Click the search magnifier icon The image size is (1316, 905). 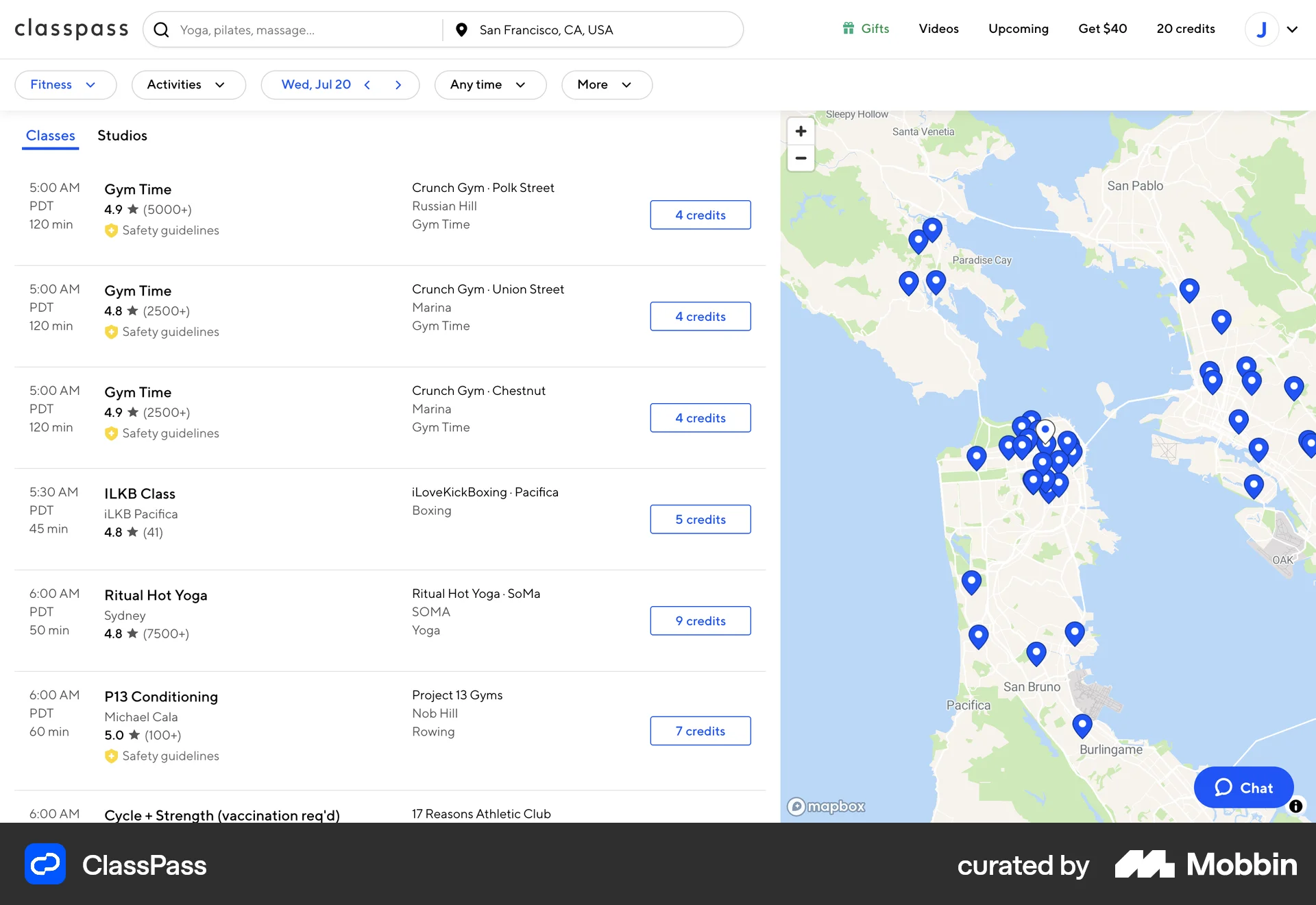[x=162, y=29]
